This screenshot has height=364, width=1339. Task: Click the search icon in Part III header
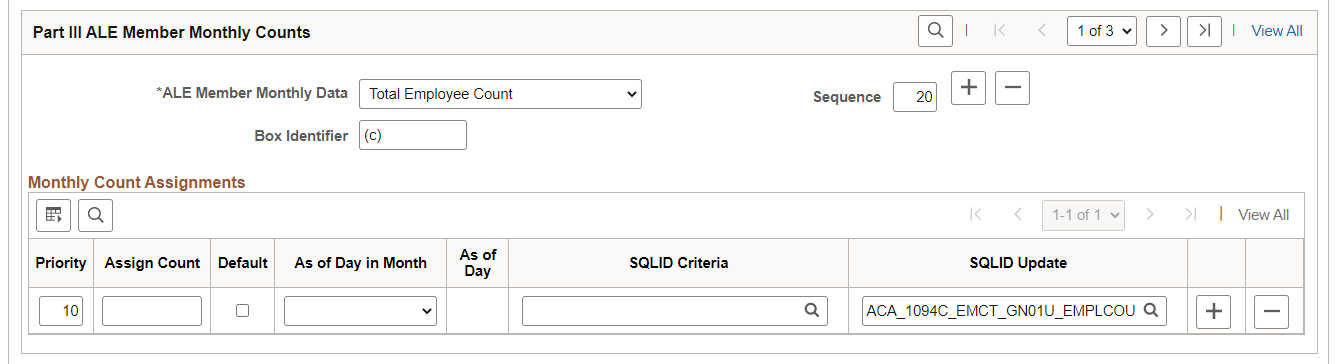coord(935,31)
